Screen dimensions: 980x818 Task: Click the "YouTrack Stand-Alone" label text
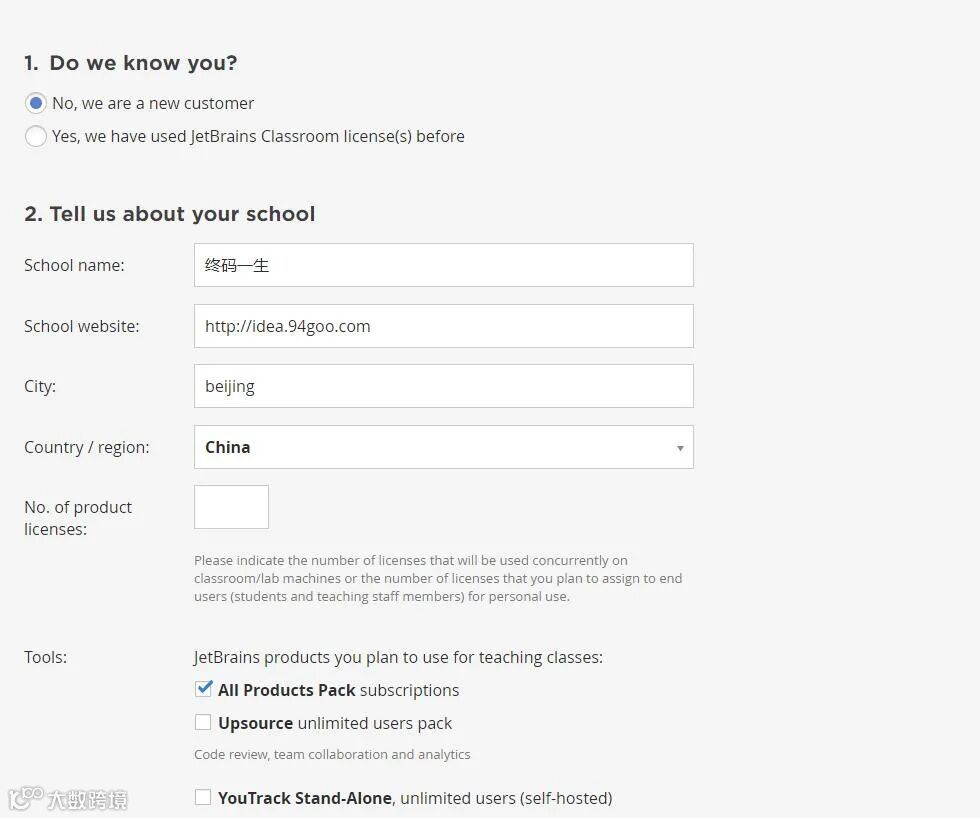[x=305, y=798]
